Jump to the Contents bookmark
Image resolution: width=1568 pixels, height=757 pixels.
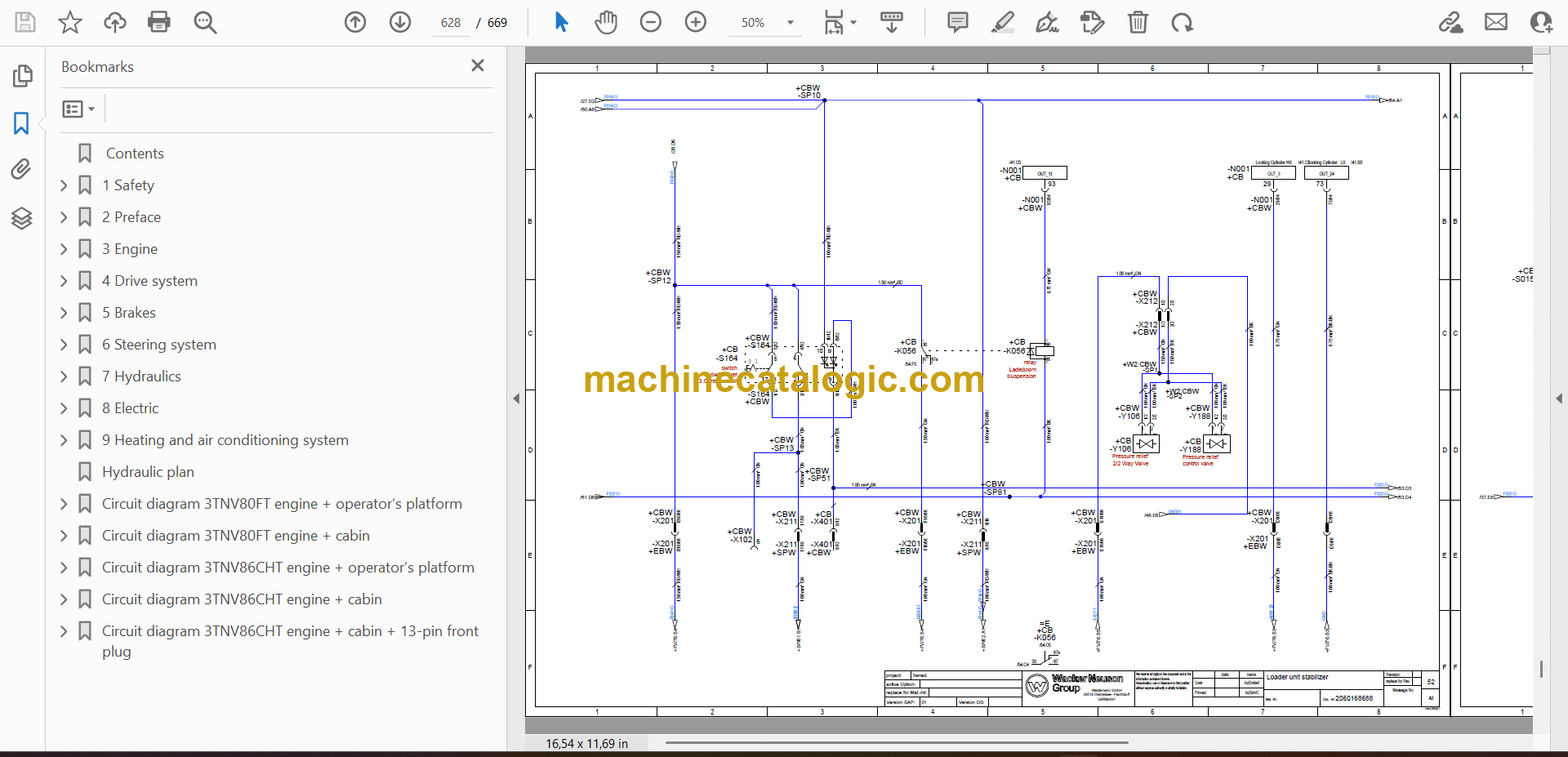[135, 154]
